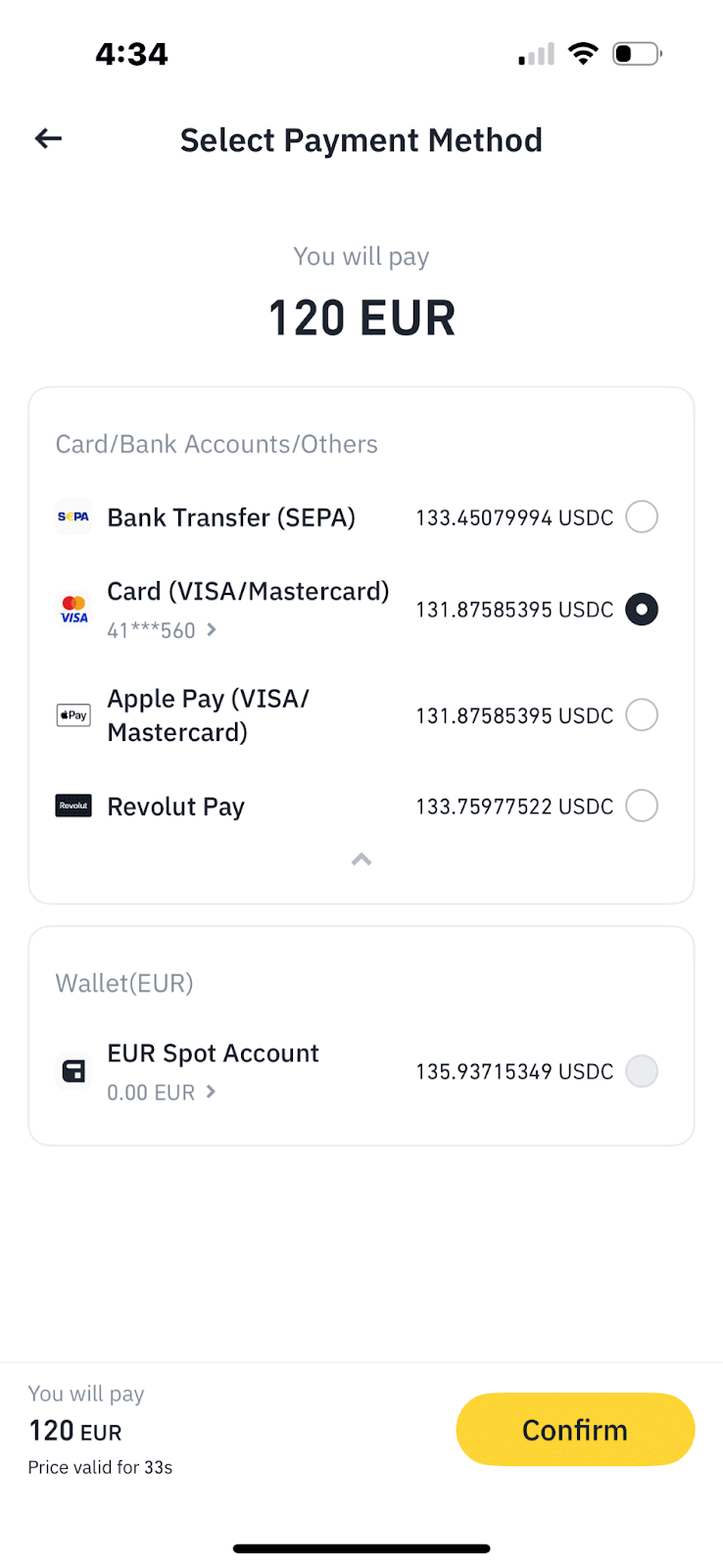Screen dimensions: 723x1568
Task: Open saved card 41***560 selector
Action: [162, 630]
